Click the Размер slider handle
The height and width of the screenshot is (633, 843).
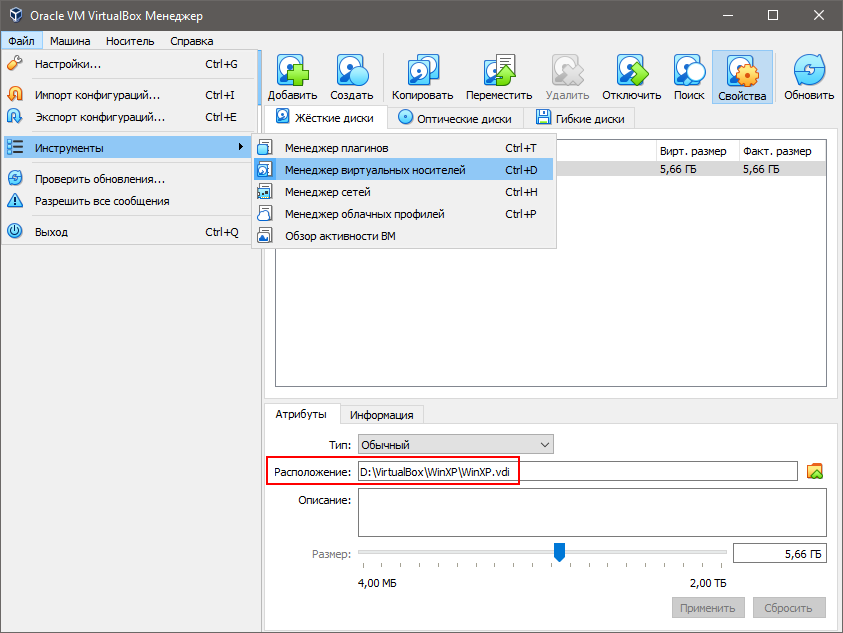click(559, 552)
